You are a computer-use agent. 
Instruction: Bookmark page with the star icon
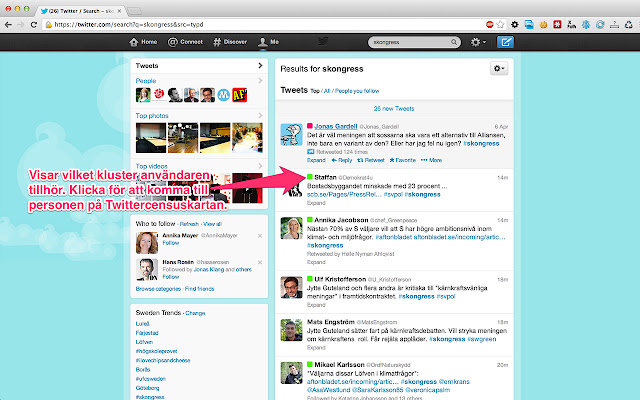pyautogui.click(x=500, y=24)
